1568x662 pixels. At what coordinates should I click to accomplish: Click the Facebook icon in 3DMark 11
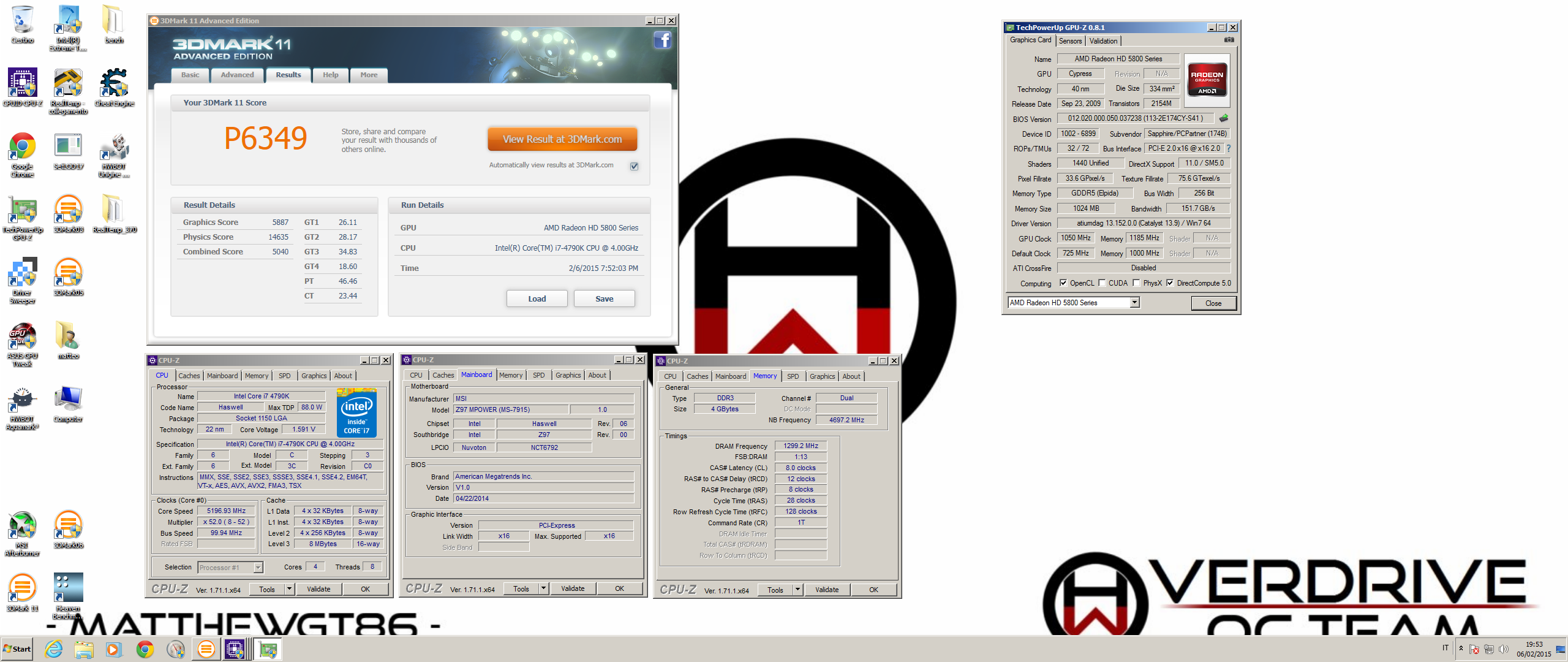point(663,40)
